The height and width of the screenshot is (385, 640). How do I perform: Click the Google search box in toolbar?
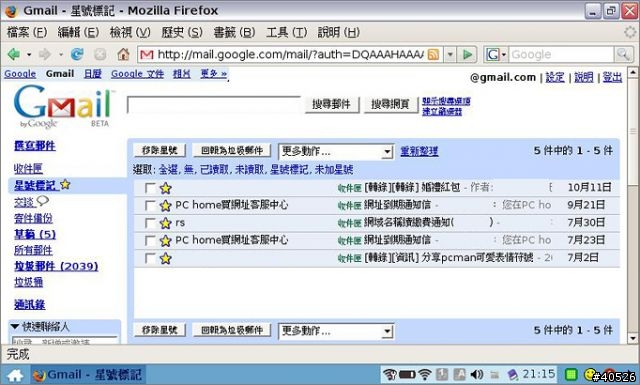pyautogui.click(x=561, y=54)
